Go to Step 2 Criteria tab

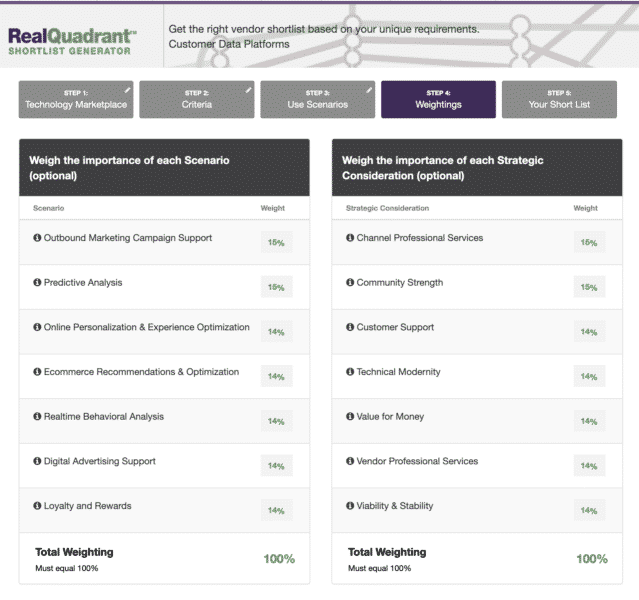(196, 100)
